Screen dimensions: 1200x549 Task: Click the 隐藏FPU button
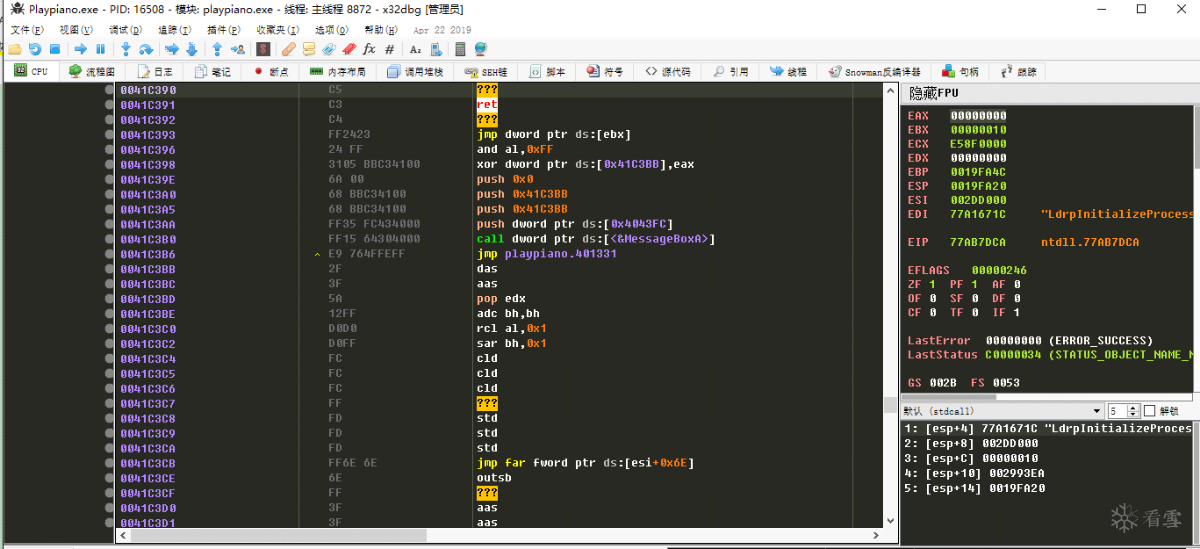pyautogui.click(x=933, y=93)
